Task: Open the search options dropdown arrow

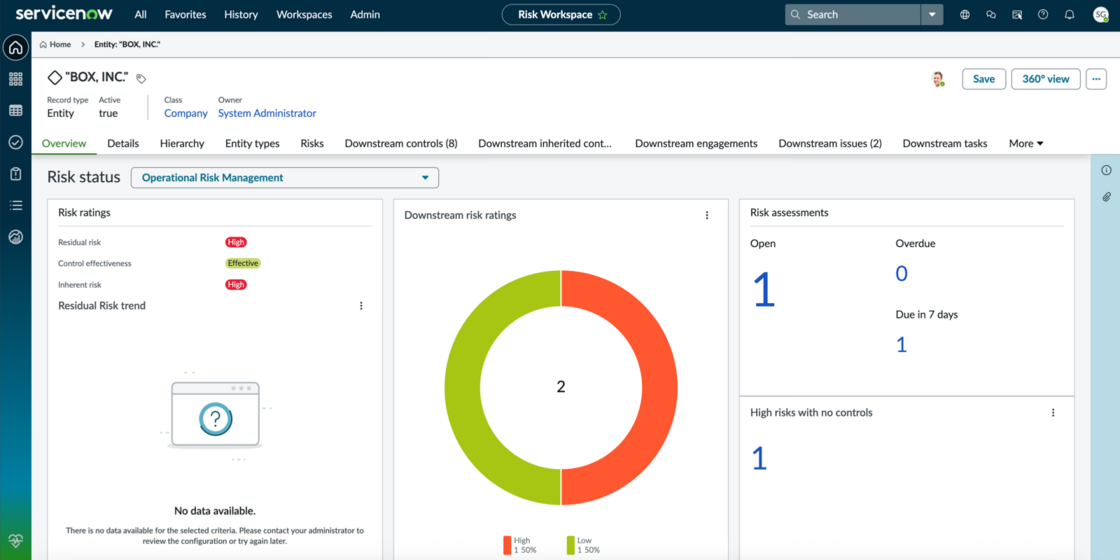Action: point(932,14)
